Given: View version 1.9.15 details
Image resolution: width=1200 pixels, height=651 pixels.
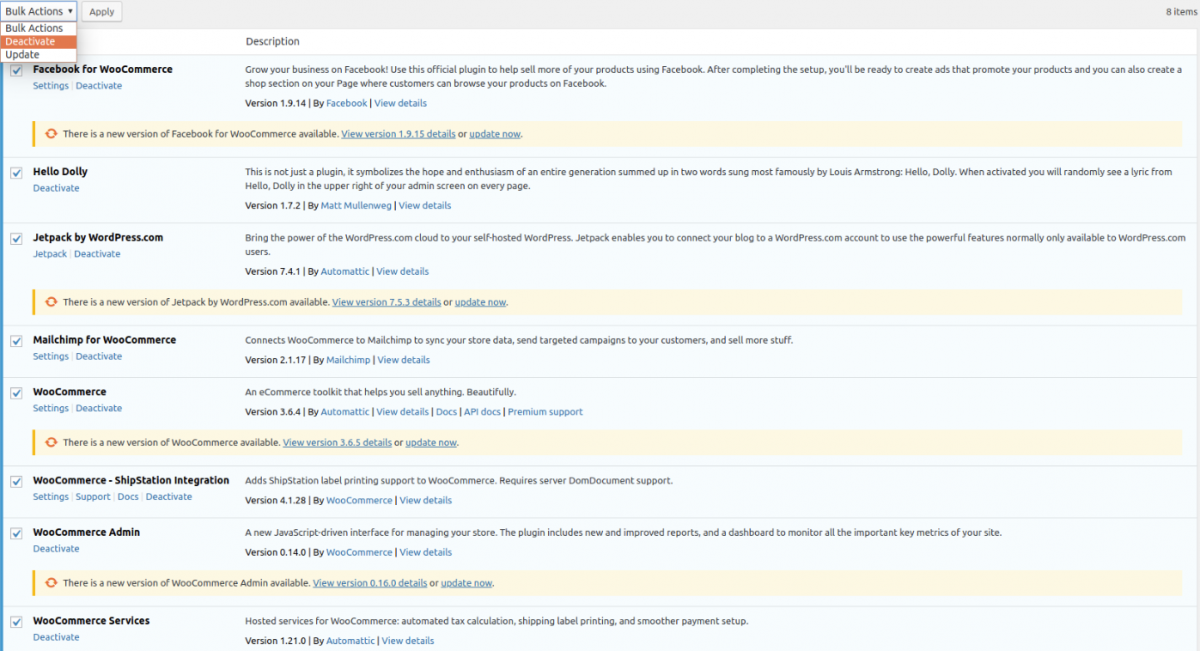Looking at the screenshot, I should click(x=398, y=134).
